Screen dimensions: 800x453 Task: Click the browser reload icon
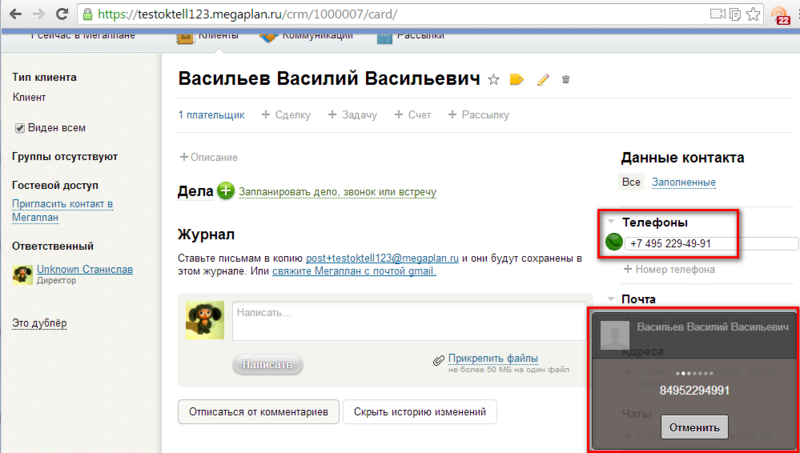coord(62,15)
